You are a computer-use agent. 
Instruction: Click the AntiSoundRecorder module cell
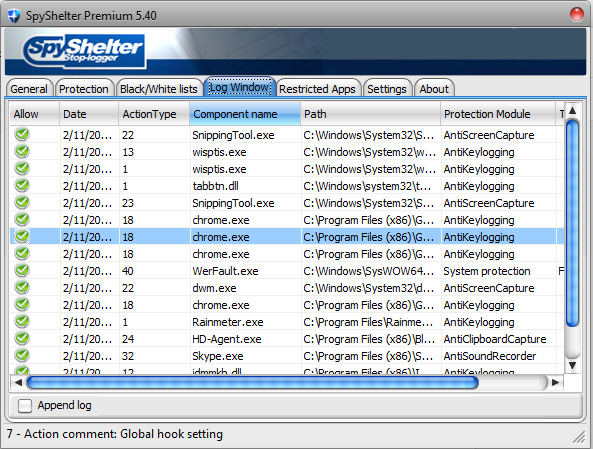point(490,356)
